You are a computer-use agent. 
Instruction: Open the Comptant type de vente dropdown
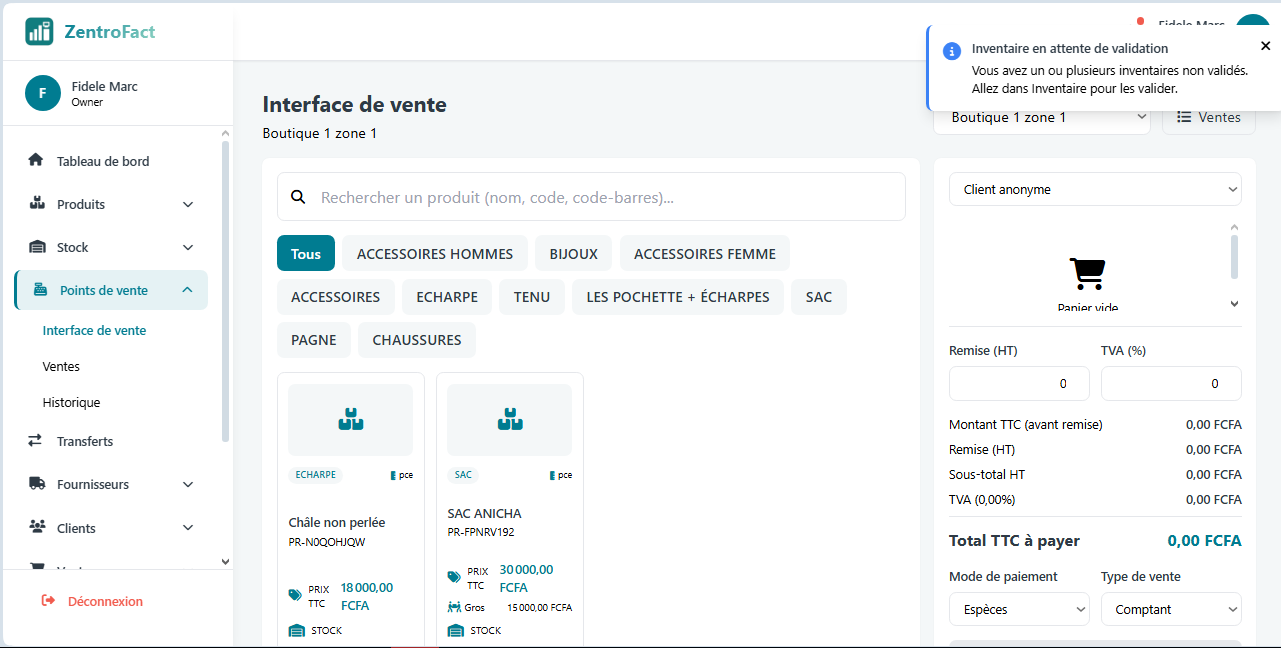pyautogui.click(x=1170, y=609)
